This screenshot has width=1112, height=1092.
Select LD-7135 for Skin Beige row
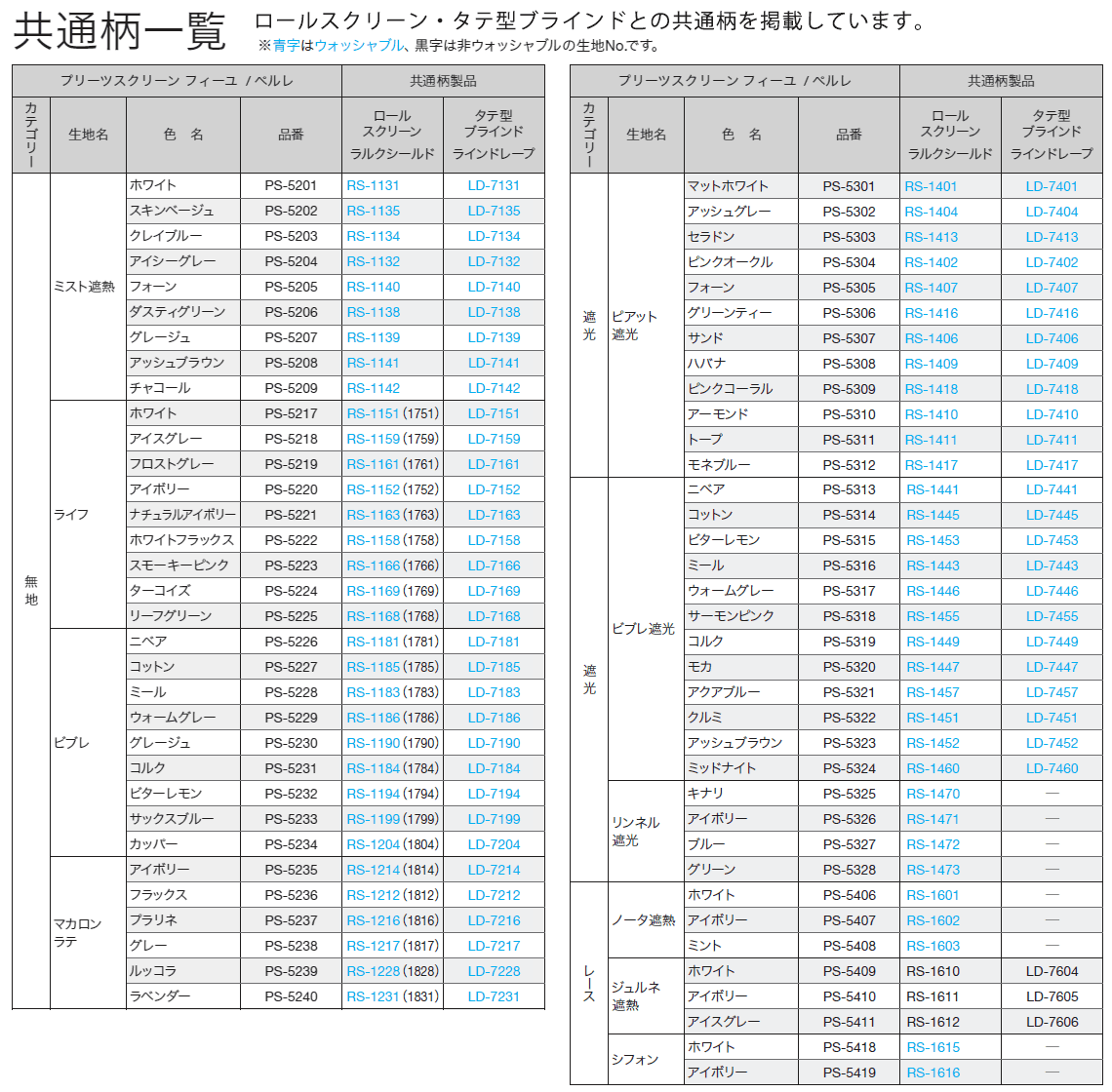tap(494, 212)
